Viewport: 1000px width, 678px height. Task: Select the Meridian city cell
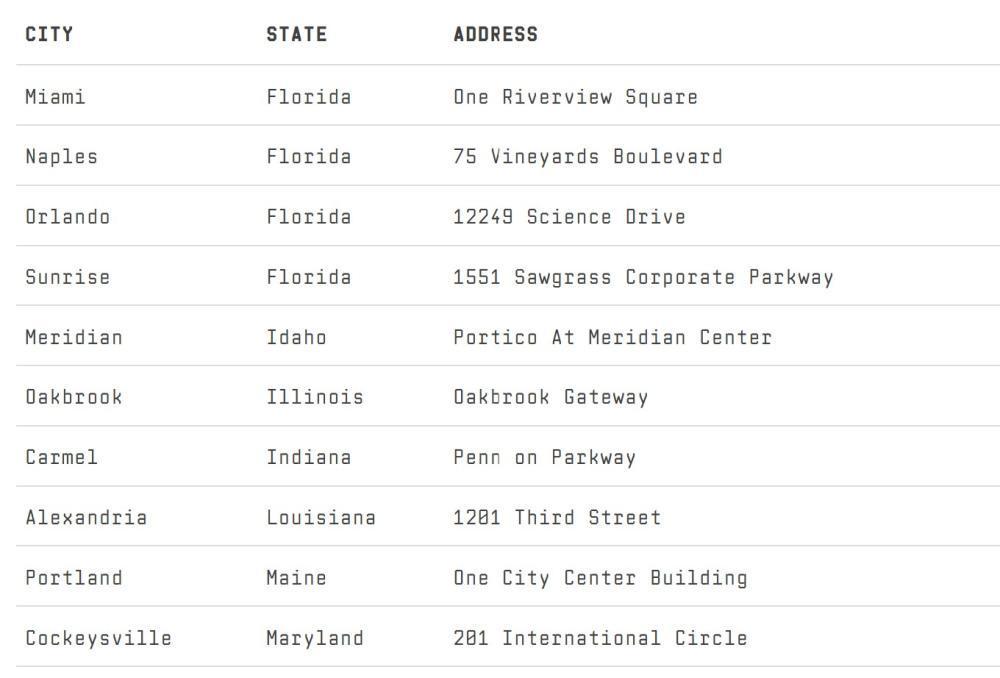73,337
